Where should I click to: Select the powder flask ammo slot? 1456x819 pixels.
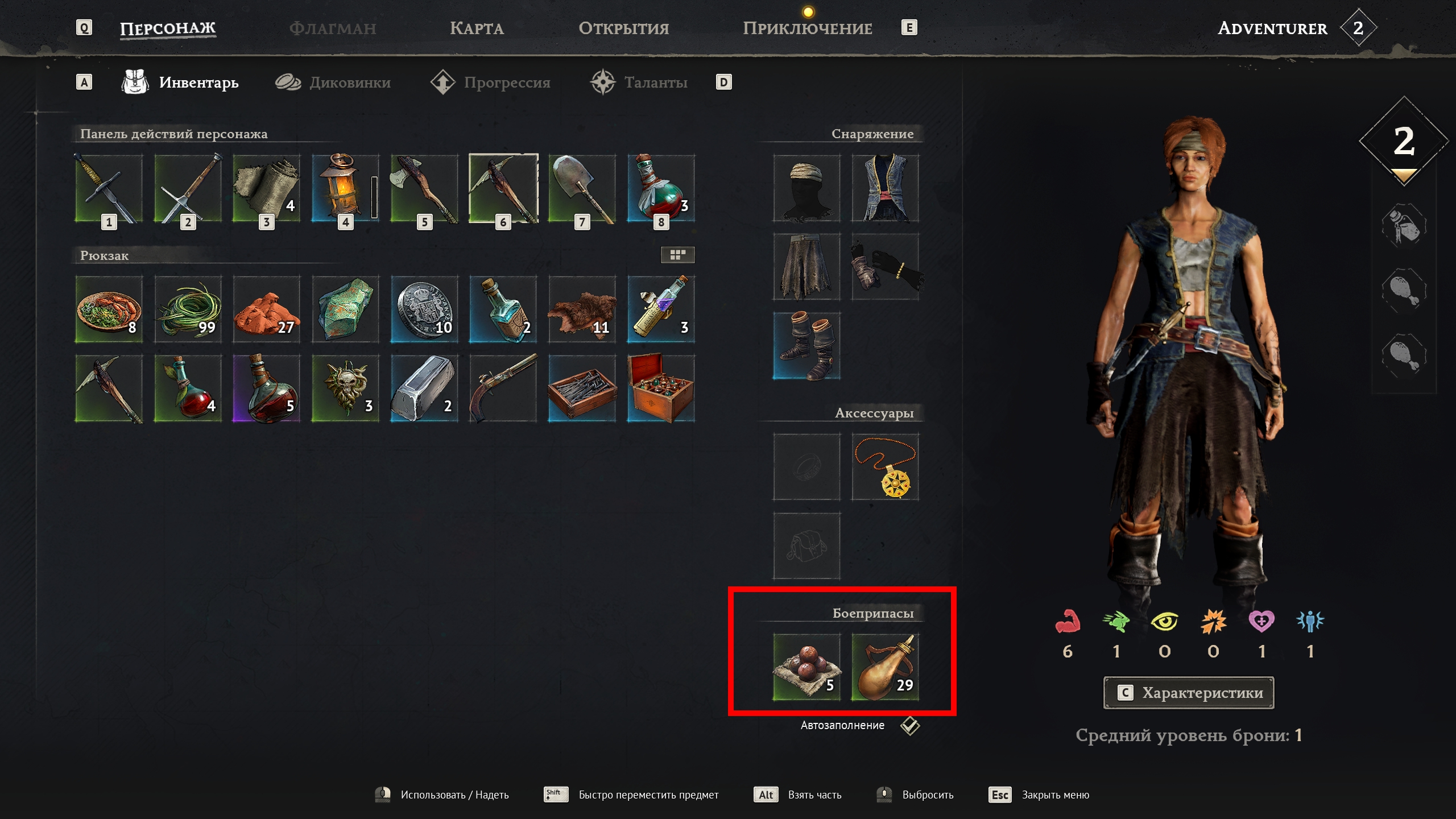pos(885,667)
